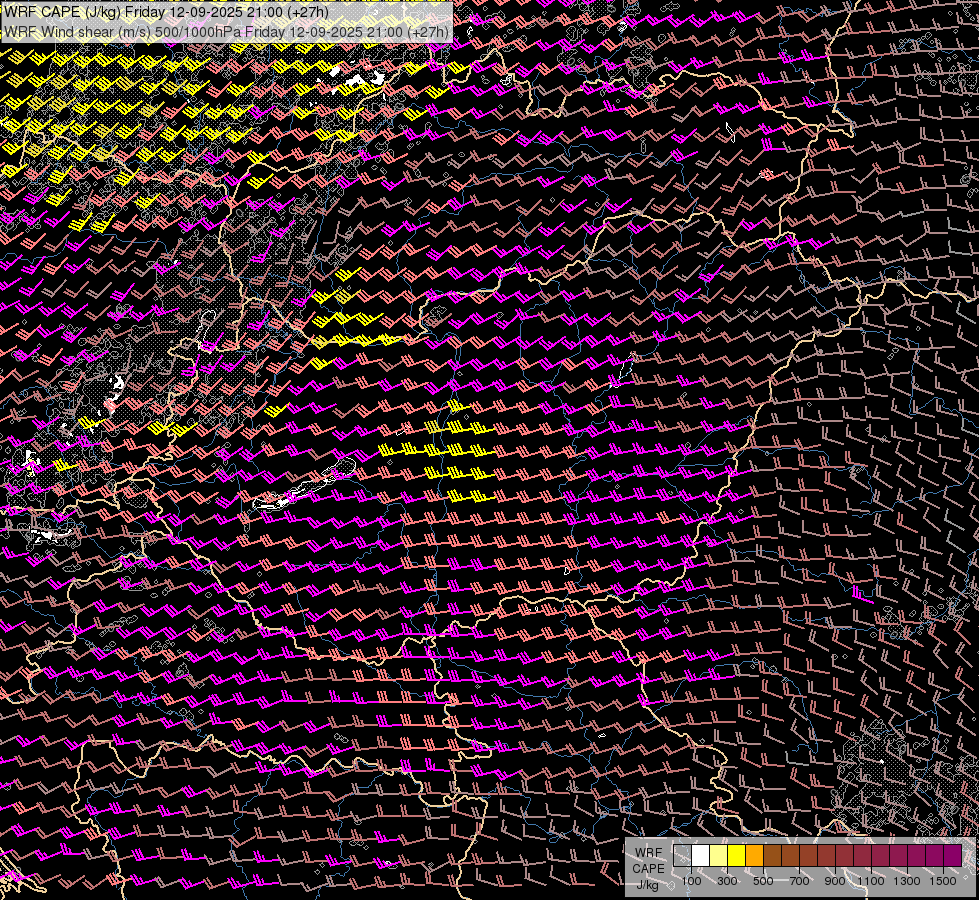This screenshot has height=900, width=979.
Task: Click the first brown legend swatch
Action: (772, 855)
